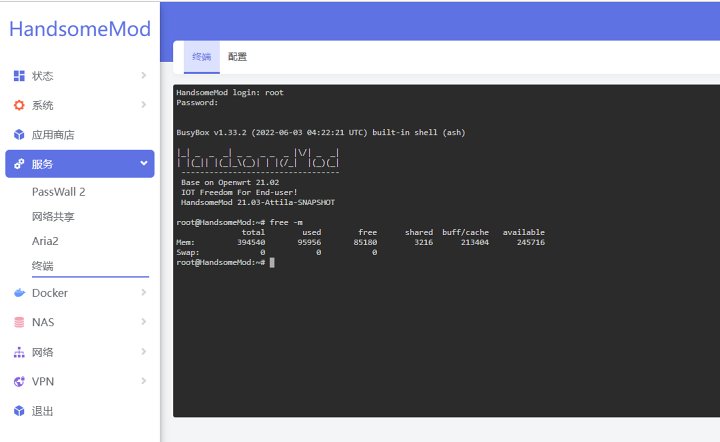Click the 退出 cube icon
Viewport: 720px width, 442px height.
tap(19, 411)
